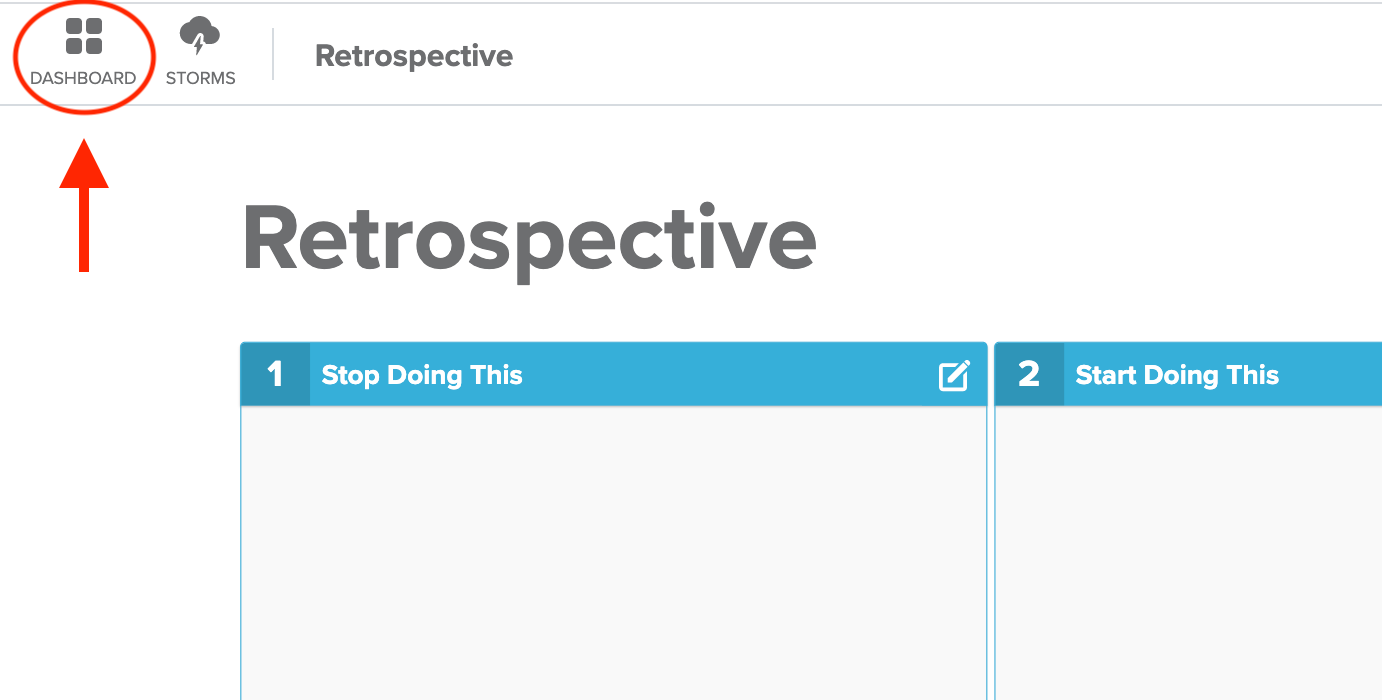Click the Retrospective title in top bar
The height and width of the screenshot is (700, 1382).
coord(414,56)
